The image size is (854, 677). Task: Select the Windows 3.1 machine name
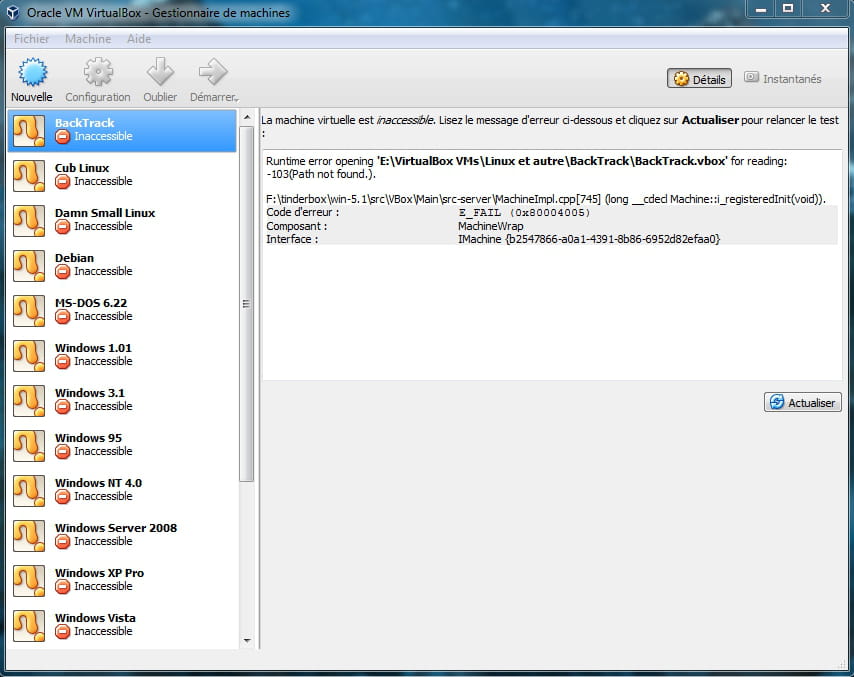point(90,393)
